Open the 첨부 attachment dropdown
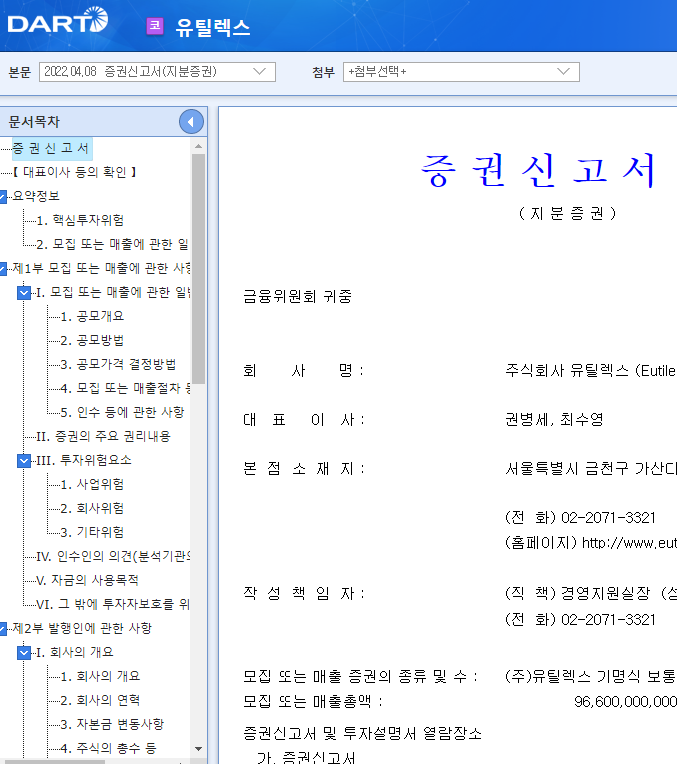 (461, 72)
